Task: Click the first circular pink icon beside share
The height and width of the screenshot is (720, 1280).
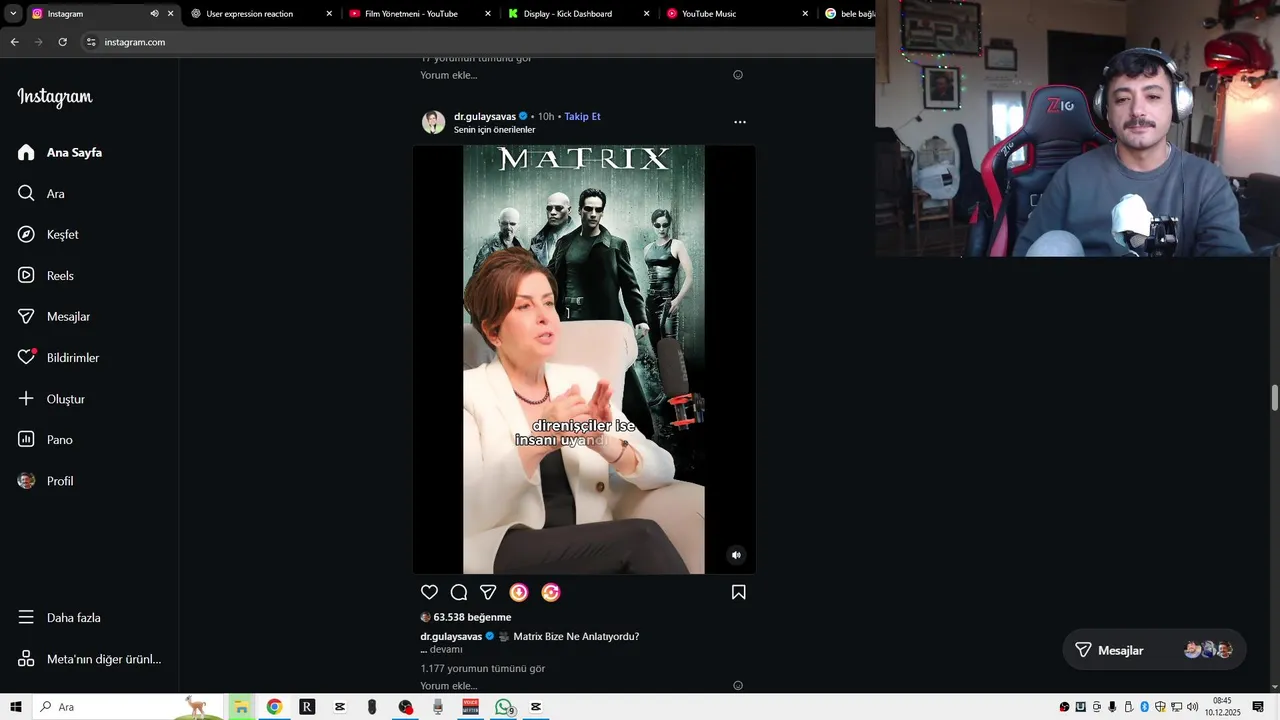Action: (x=519, y=592)
